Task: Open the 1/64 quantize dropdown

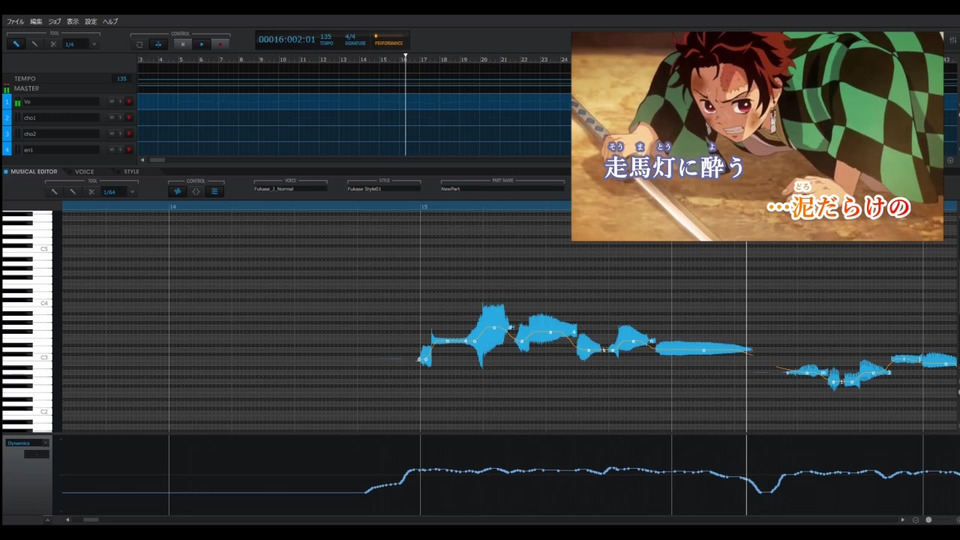Action: coord(119,192)
